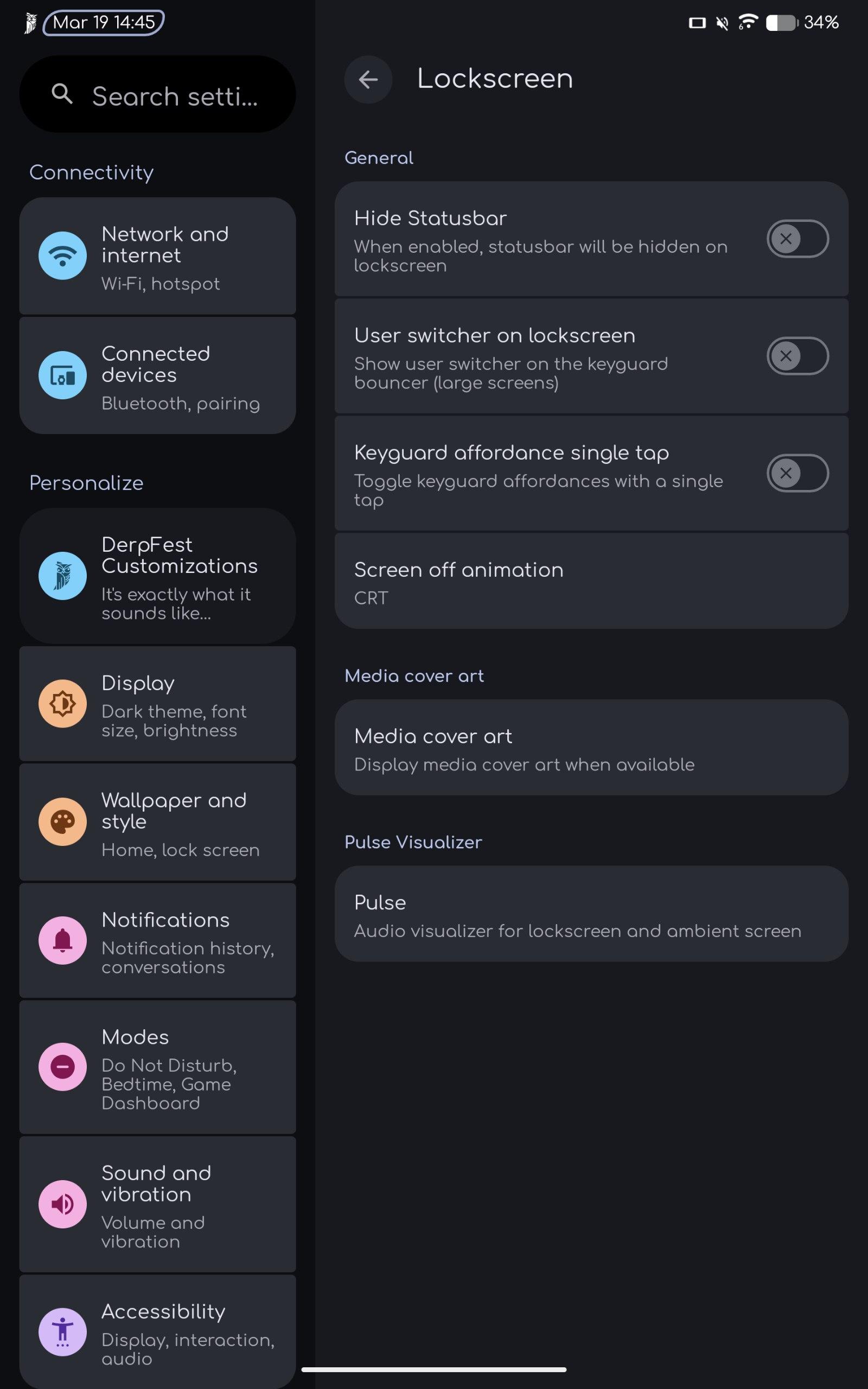Image resolution: width=868 pixels, height=1389 pixels.
Task: Open Pulse audio visualizer settings
Action: point(591,914)
